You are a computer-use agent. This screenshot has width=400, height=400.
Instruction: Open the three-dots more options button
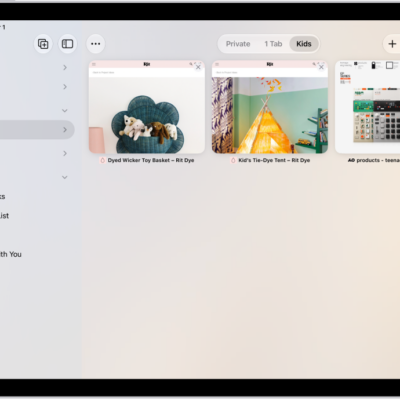pos(96,44)
